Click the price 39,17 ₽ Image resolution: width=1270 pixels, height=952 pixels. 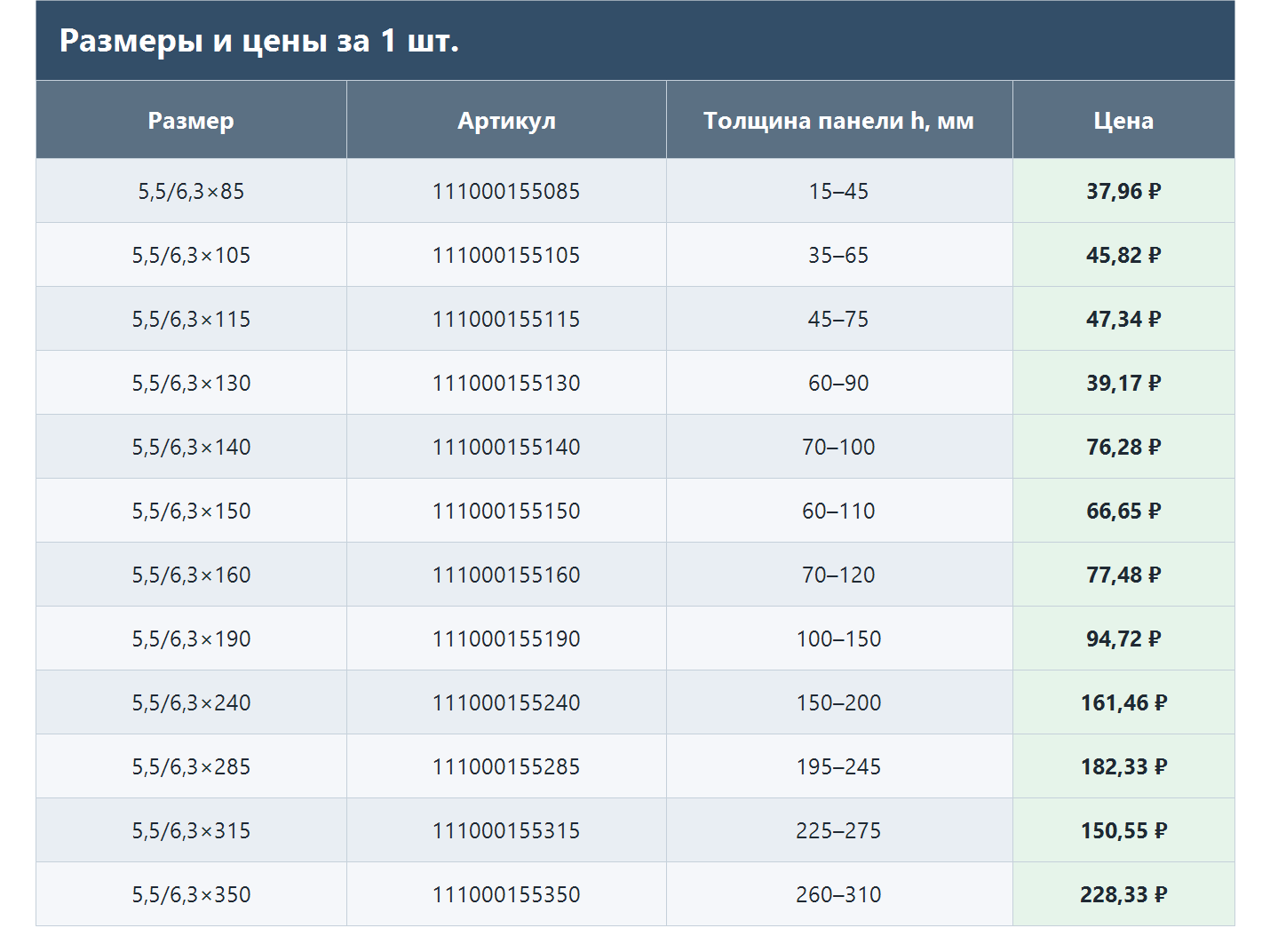coord(1123,383)
